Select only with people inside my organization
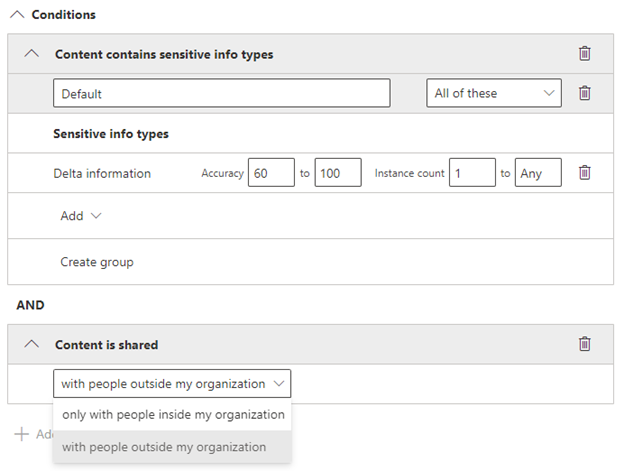Screen dimensions: 624x471 172,415
